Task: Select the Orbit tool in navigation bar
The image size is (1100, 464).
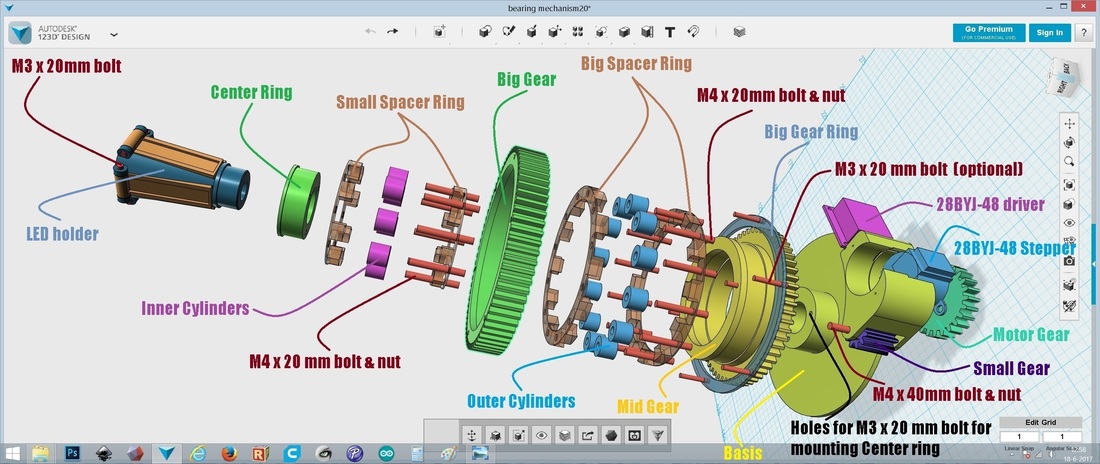Action: [1069, 142]
